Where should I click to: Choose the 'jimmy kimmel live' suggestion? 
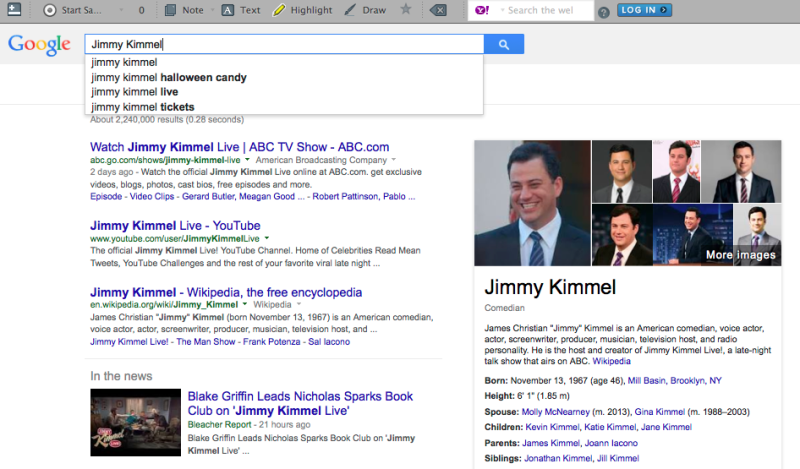pyautogui.click(x=284, y=92)
